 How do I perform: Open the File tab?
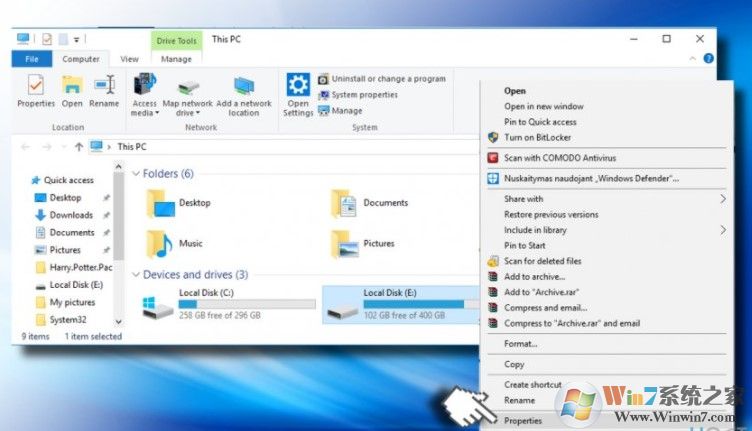tap(31, 59)
